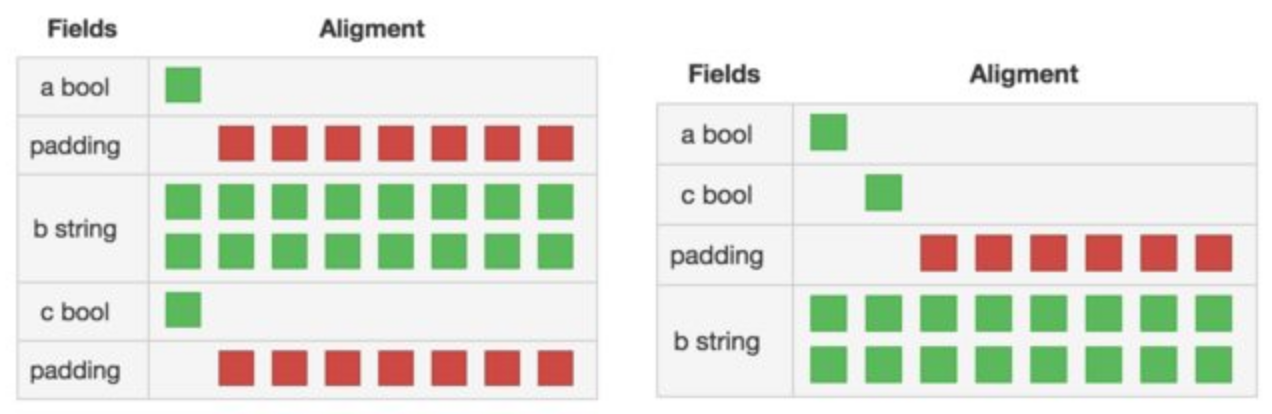Screen dimensions: 1272x414
Task: Select the a bool label in the left table
Action: point(75,87)
